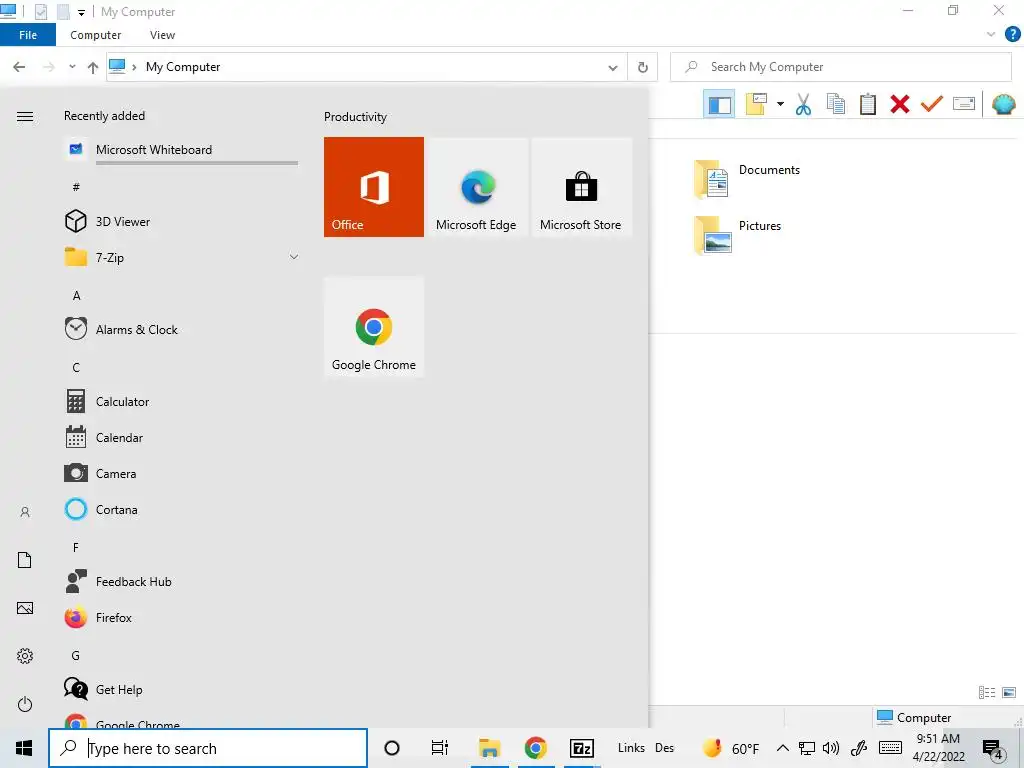Click the Power button in Start menu
The height and width of the screenshot is (768, 1024).
(x=25, y=704)
